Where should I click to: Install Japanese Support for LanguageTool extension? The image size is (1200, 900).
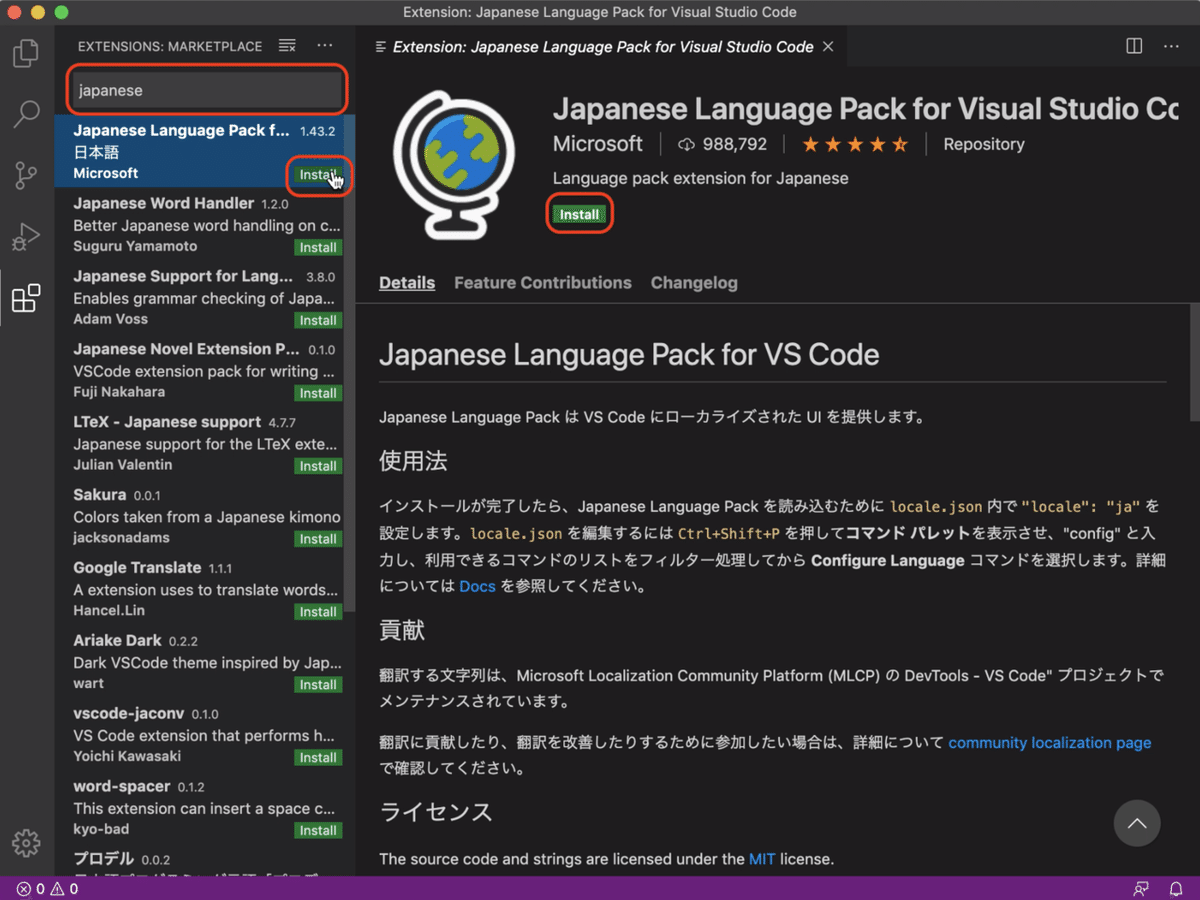(318, 321)
